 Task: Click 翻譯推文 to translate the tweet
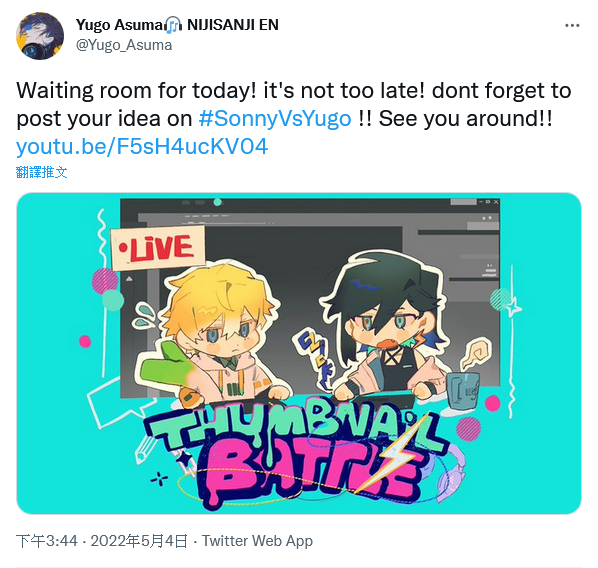pos(42,172)
